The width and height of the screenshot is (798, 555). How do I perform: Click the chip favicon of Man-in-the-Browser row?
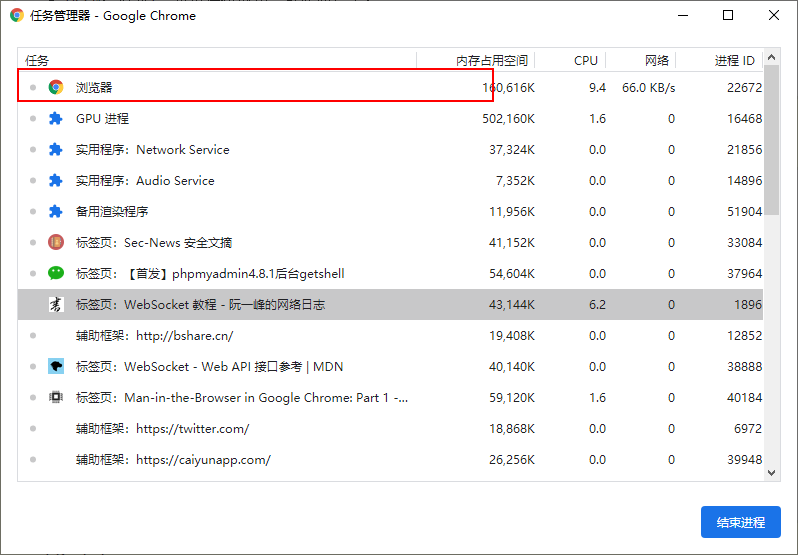(56, 397)
